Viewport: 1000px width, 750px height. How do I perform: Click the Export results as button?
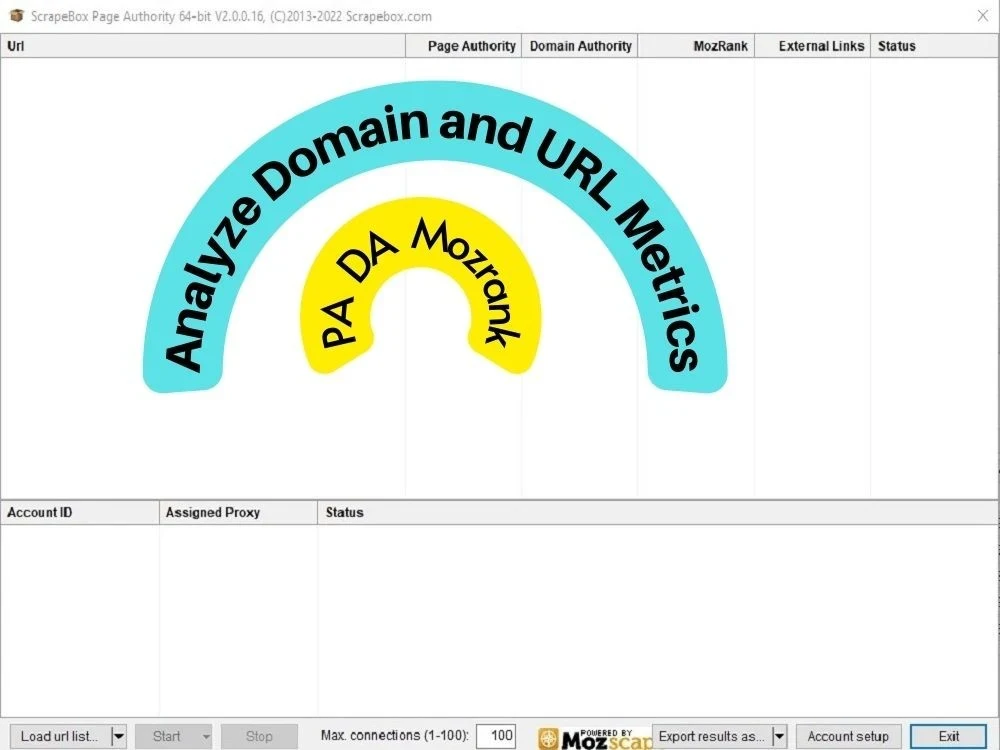click(x=712, y=736)
